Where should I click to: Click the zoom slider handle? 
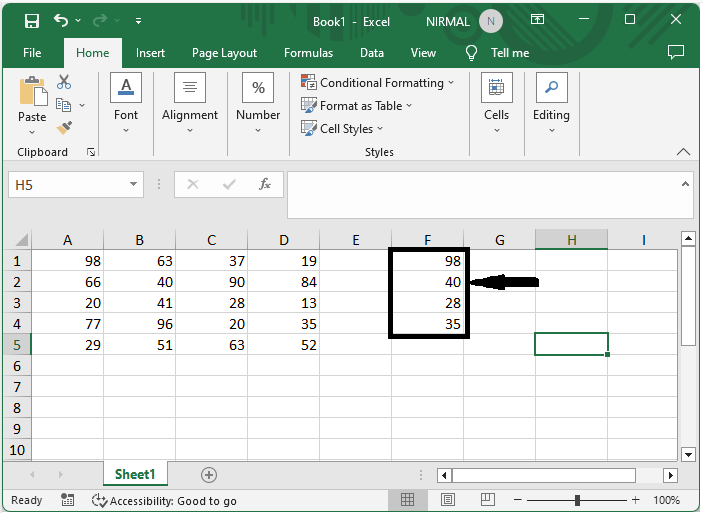[x=577, y=500]
